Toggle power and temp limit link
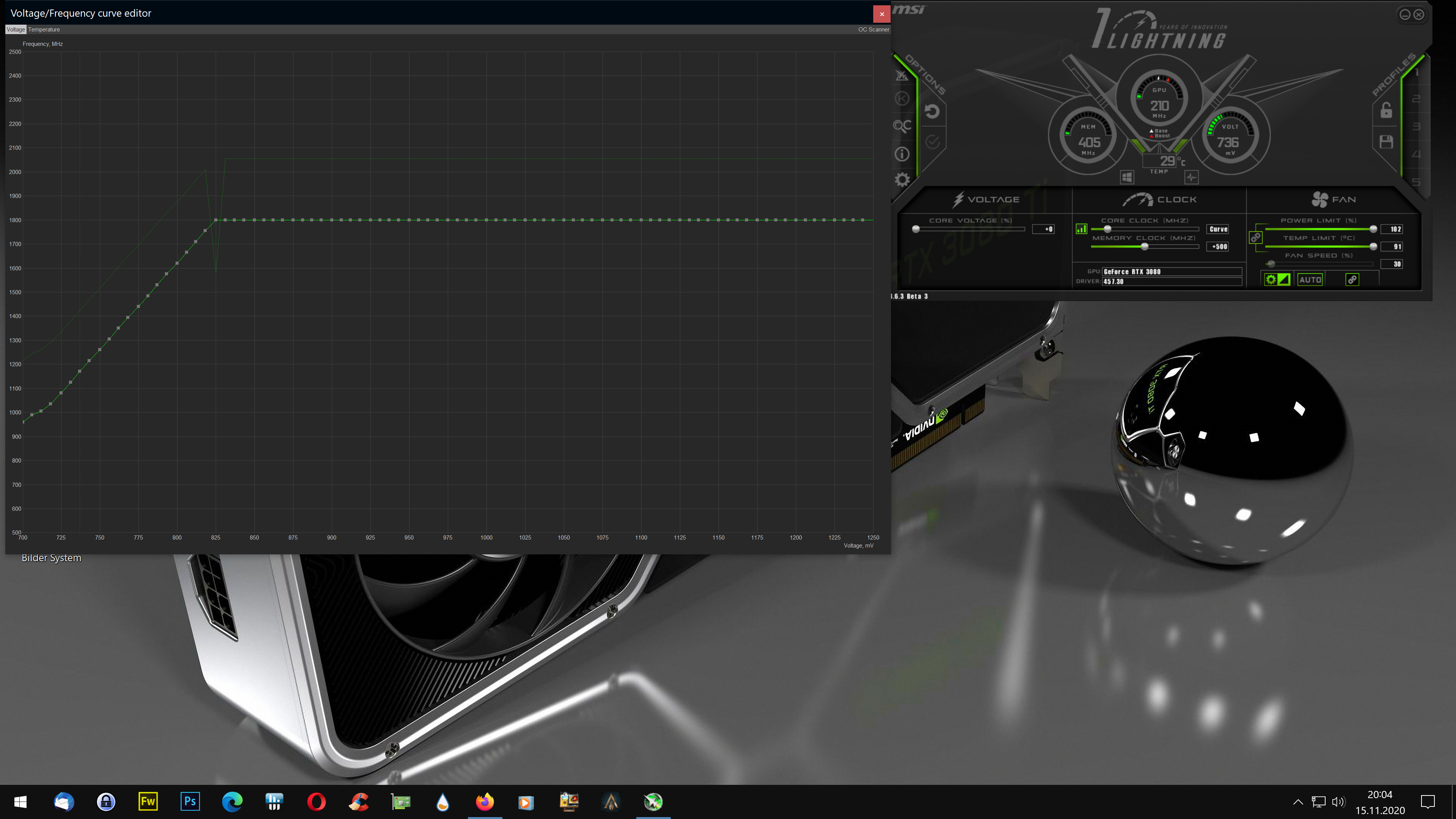This screenshot has height=819, width=1456. [x=1256, y=237]
